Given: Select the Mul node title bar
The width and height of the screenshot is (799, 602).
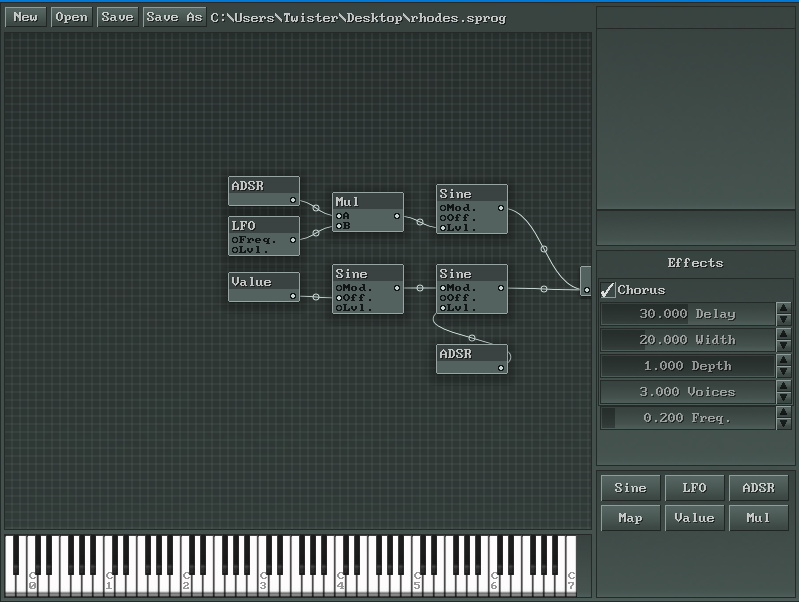Looking at the screenshot, I should coord(367,202).
